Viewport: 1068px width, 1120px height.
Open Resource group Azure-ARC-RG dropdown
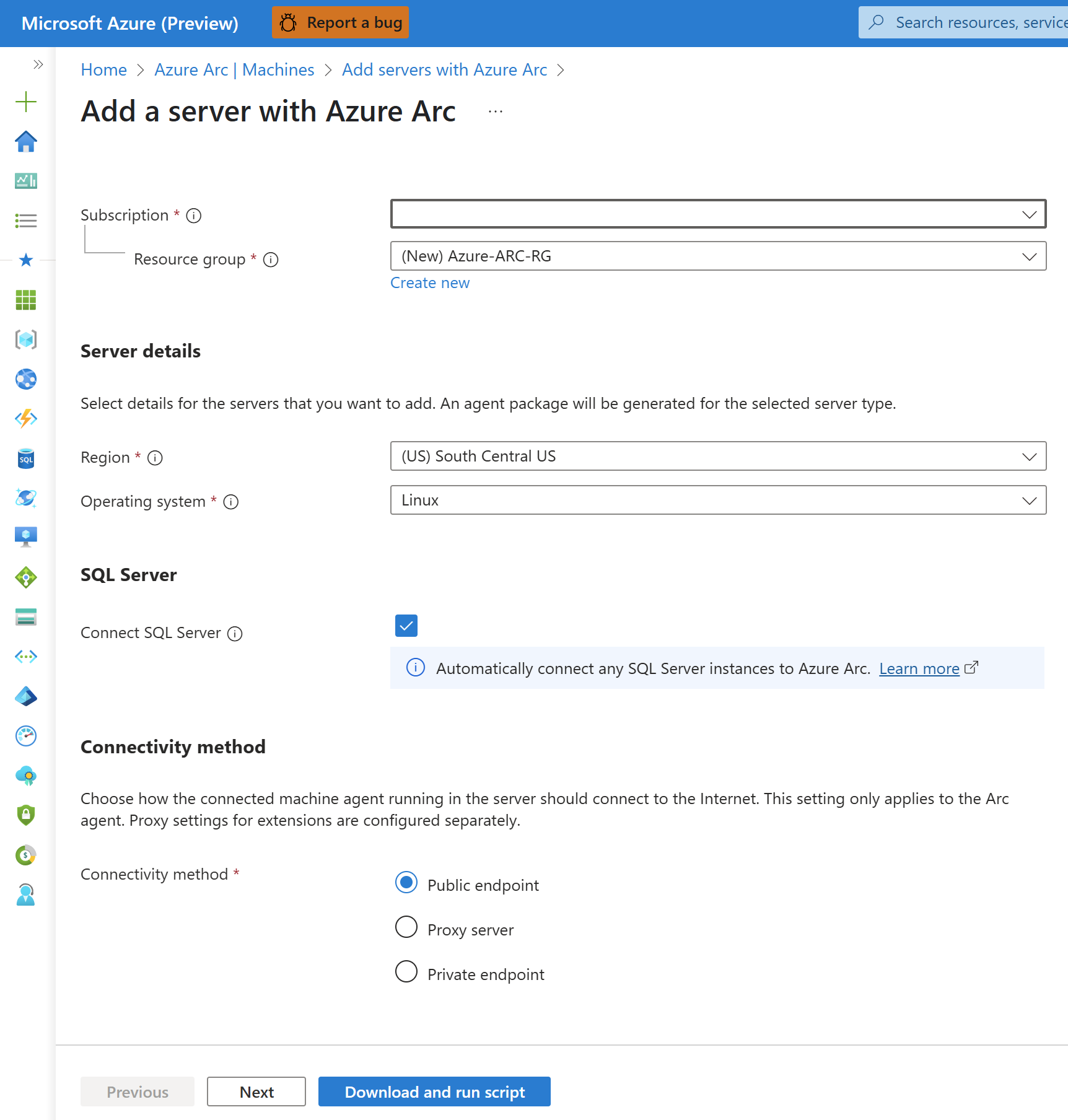pos(719,256)
